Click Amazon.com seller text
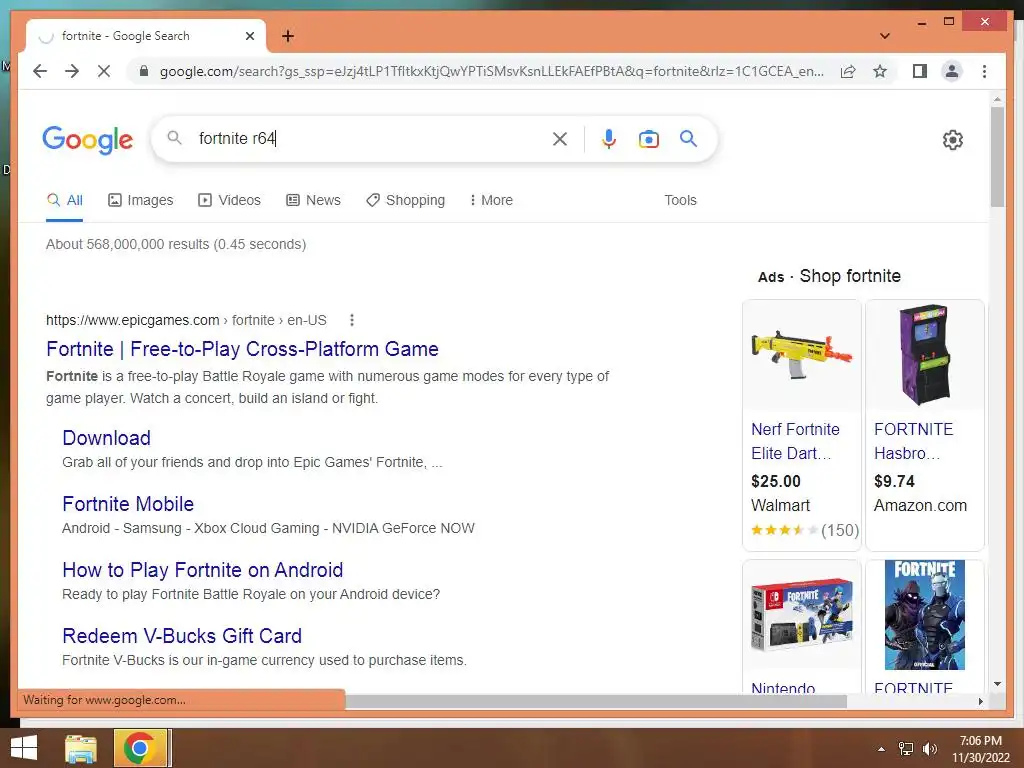 tap(920, 505)
